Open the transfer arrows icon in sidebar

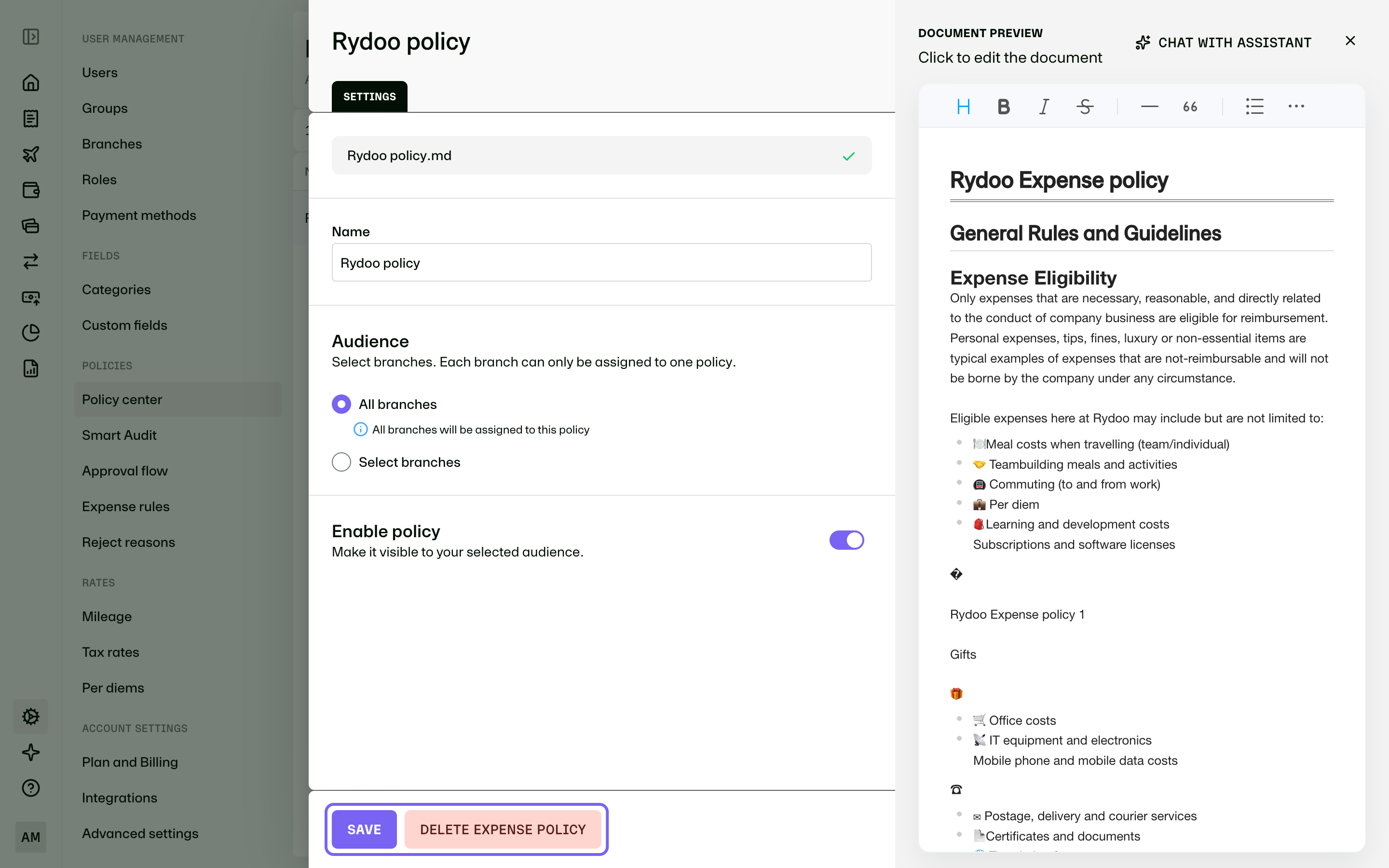31,261
